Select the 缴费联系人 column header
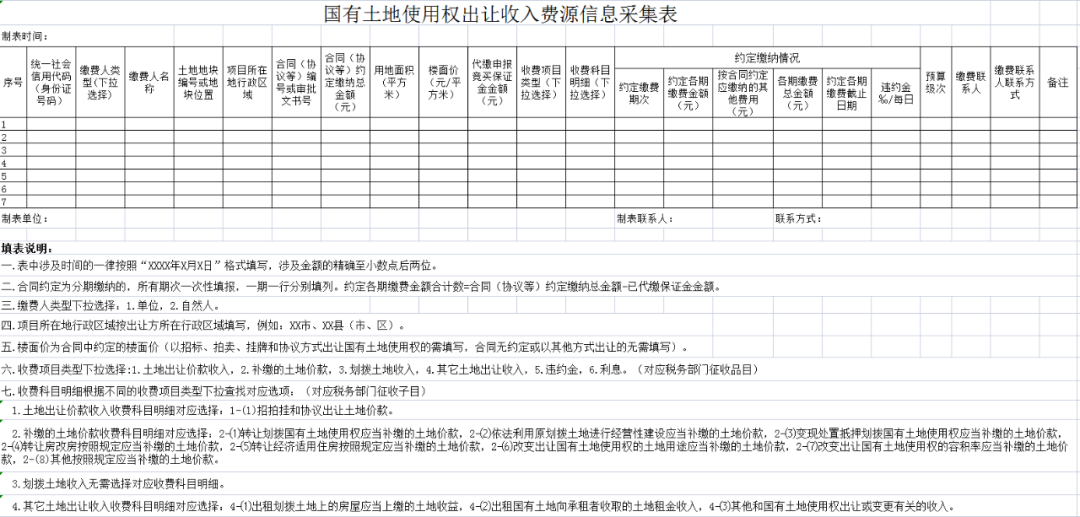Viewport: 1080px width, 517px height. coord(971,83)
